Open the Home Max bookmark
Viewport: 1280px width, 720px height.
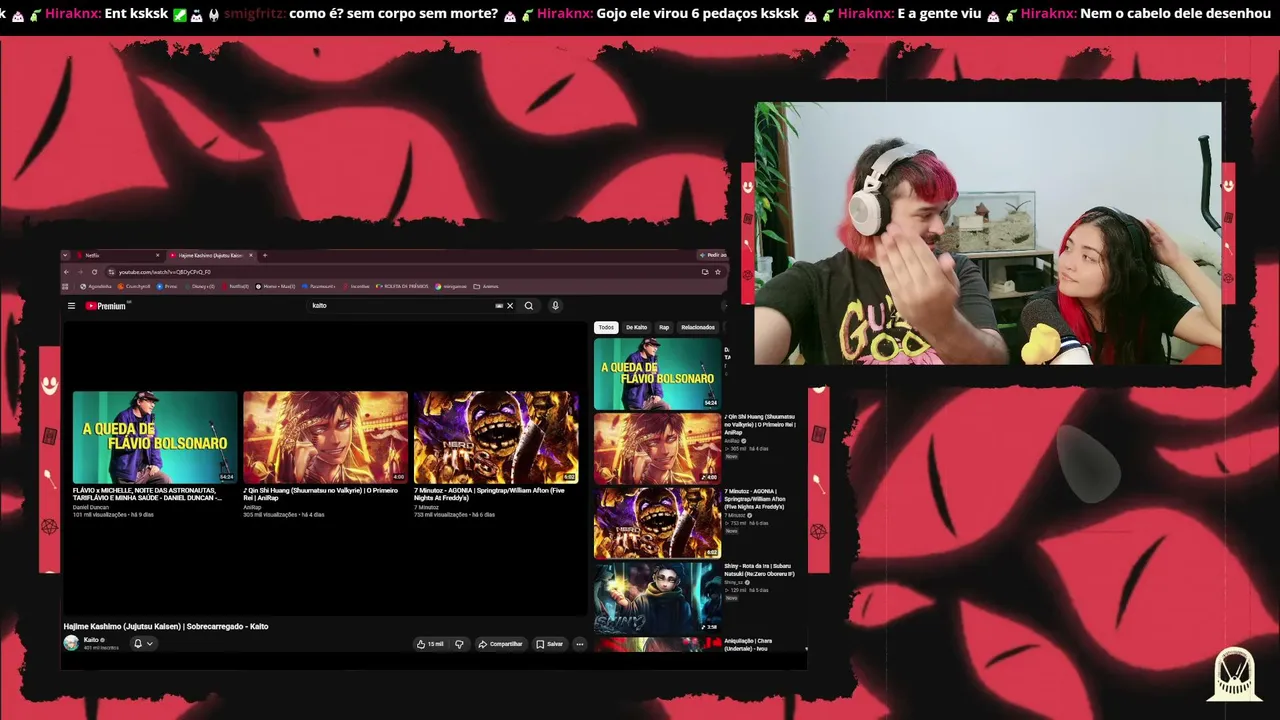click(x=275, y=287)
